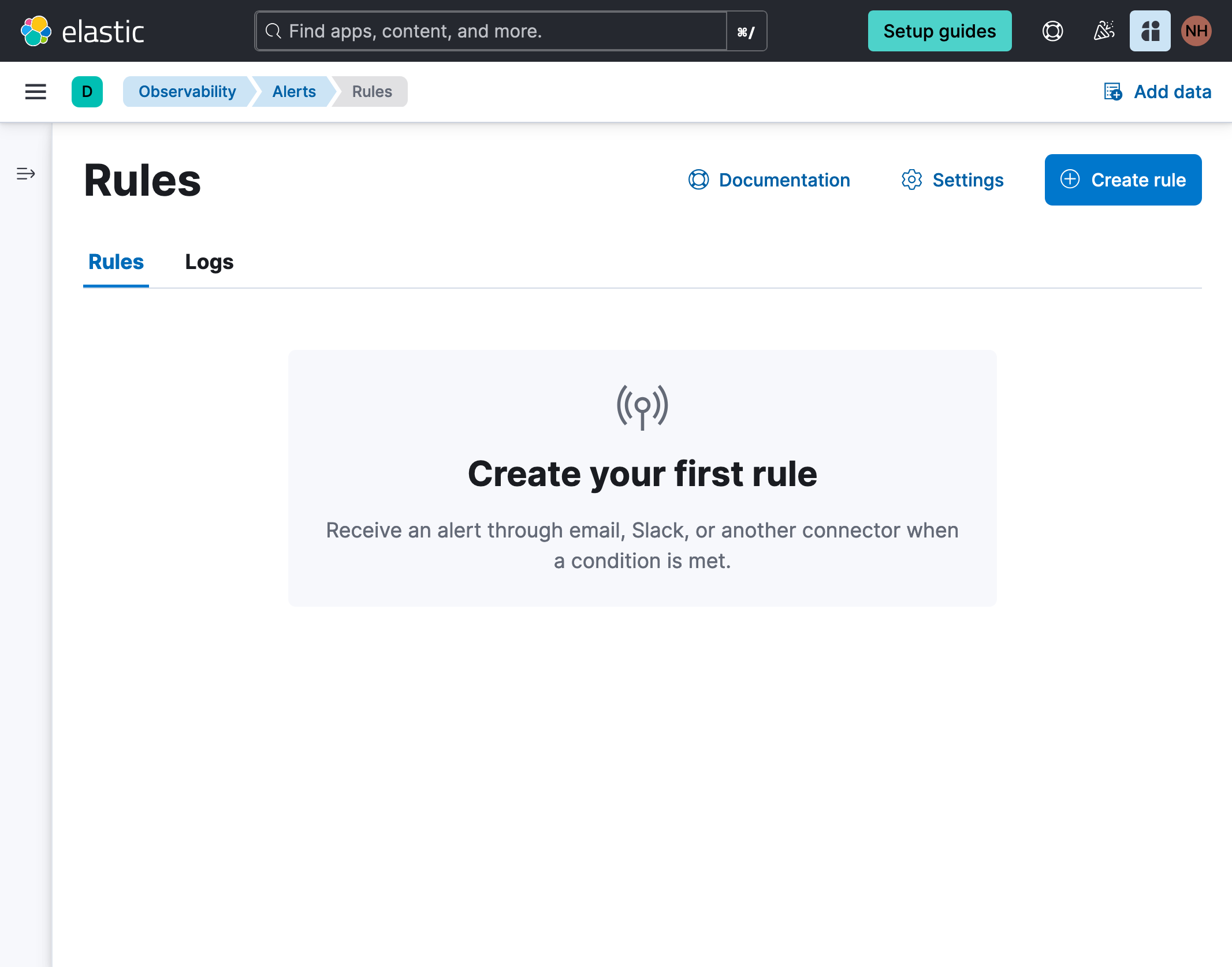Click the sidebar expand arrow
The width and height of the screenshot is (1232, 967).
(x=25, y=173)
